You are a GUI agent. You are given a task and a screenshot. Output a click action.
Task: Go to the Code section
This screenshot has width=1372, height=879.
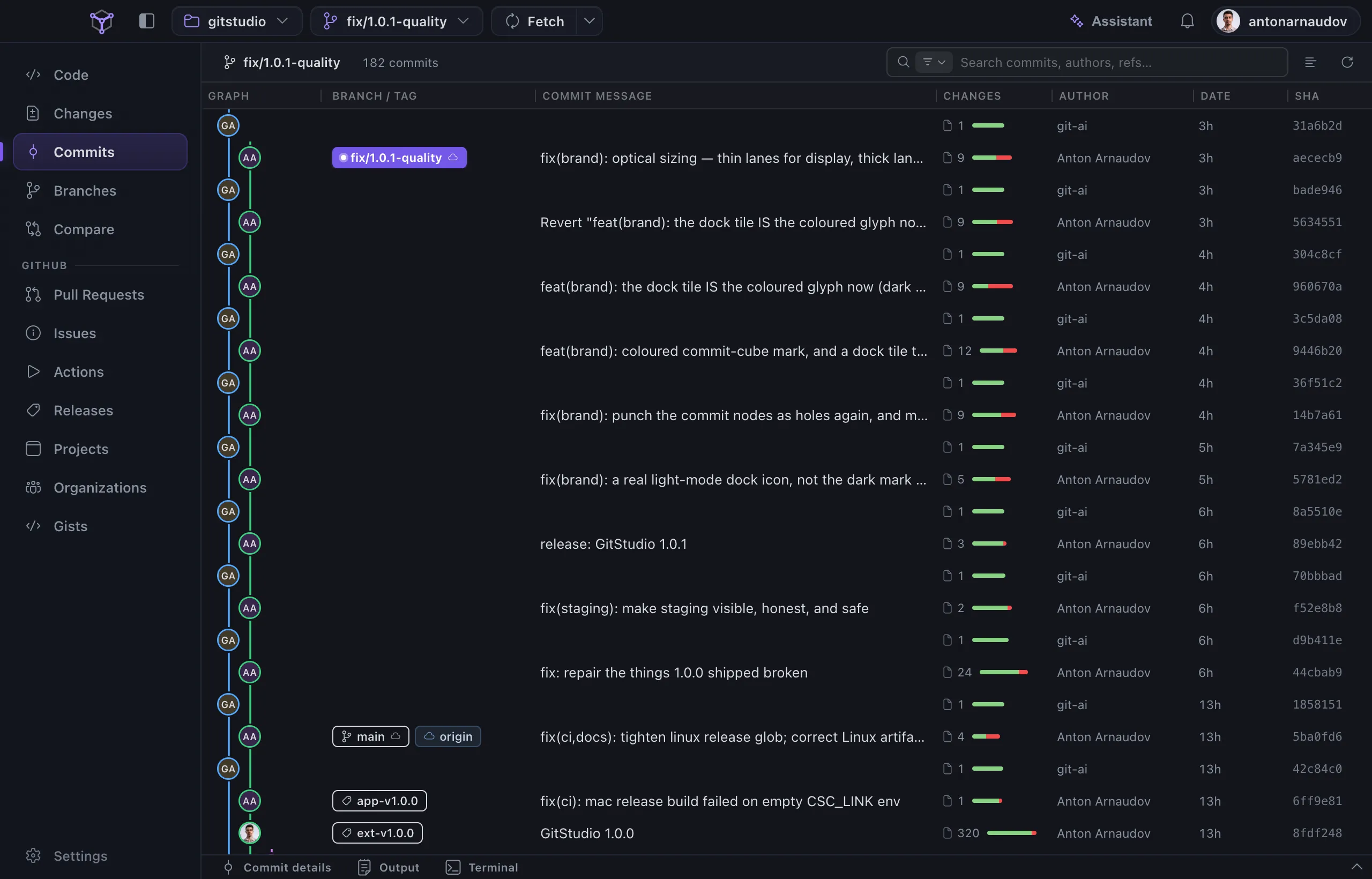[100, 75]
